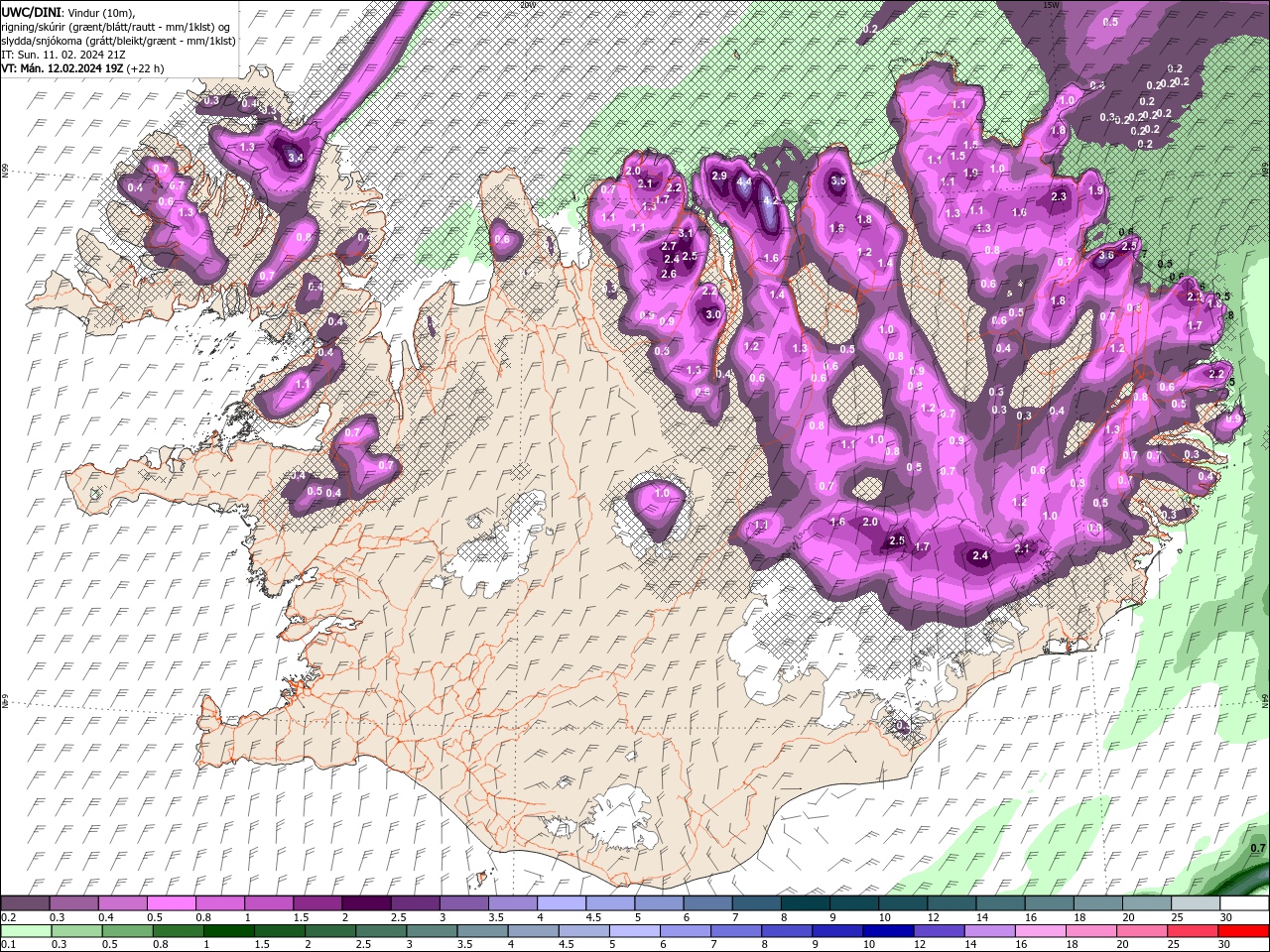This screenshot has width=1270, height=952.
Task: Click the 4.2 snowfall value on the map
Action: [x=769, y=201]
